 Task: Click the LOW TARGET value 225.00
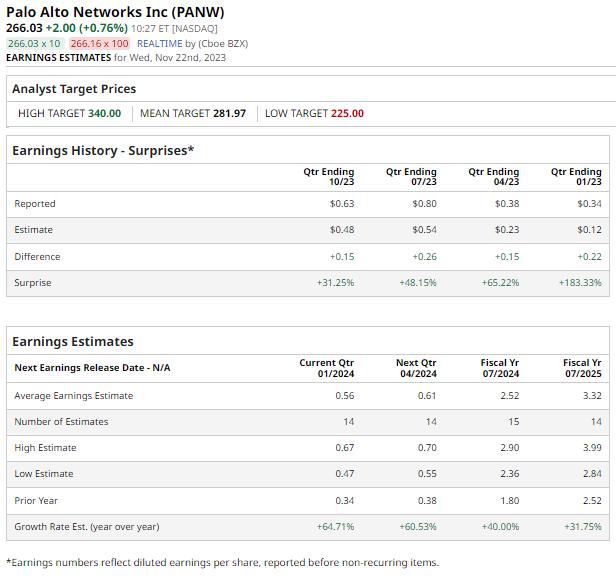[347, 114]
